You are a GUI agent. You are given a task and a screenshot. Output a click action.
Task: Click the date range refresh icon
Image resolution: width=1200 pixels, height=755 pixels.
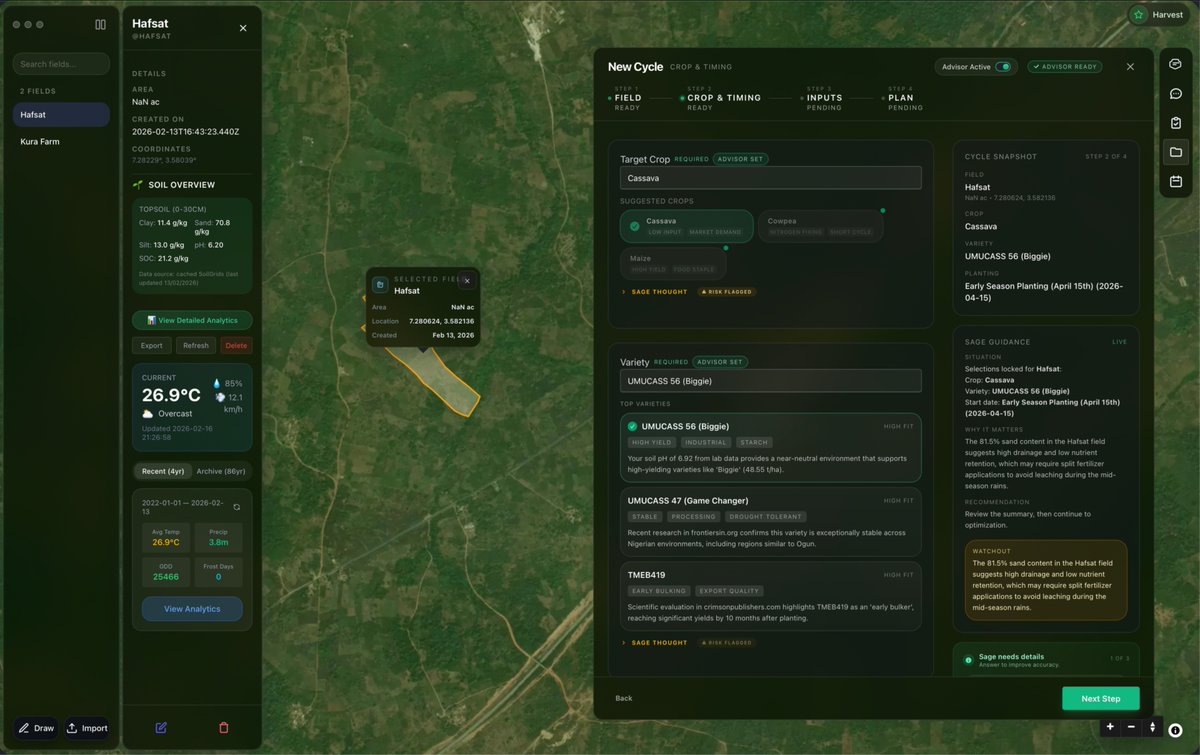(x=236, y=507)
